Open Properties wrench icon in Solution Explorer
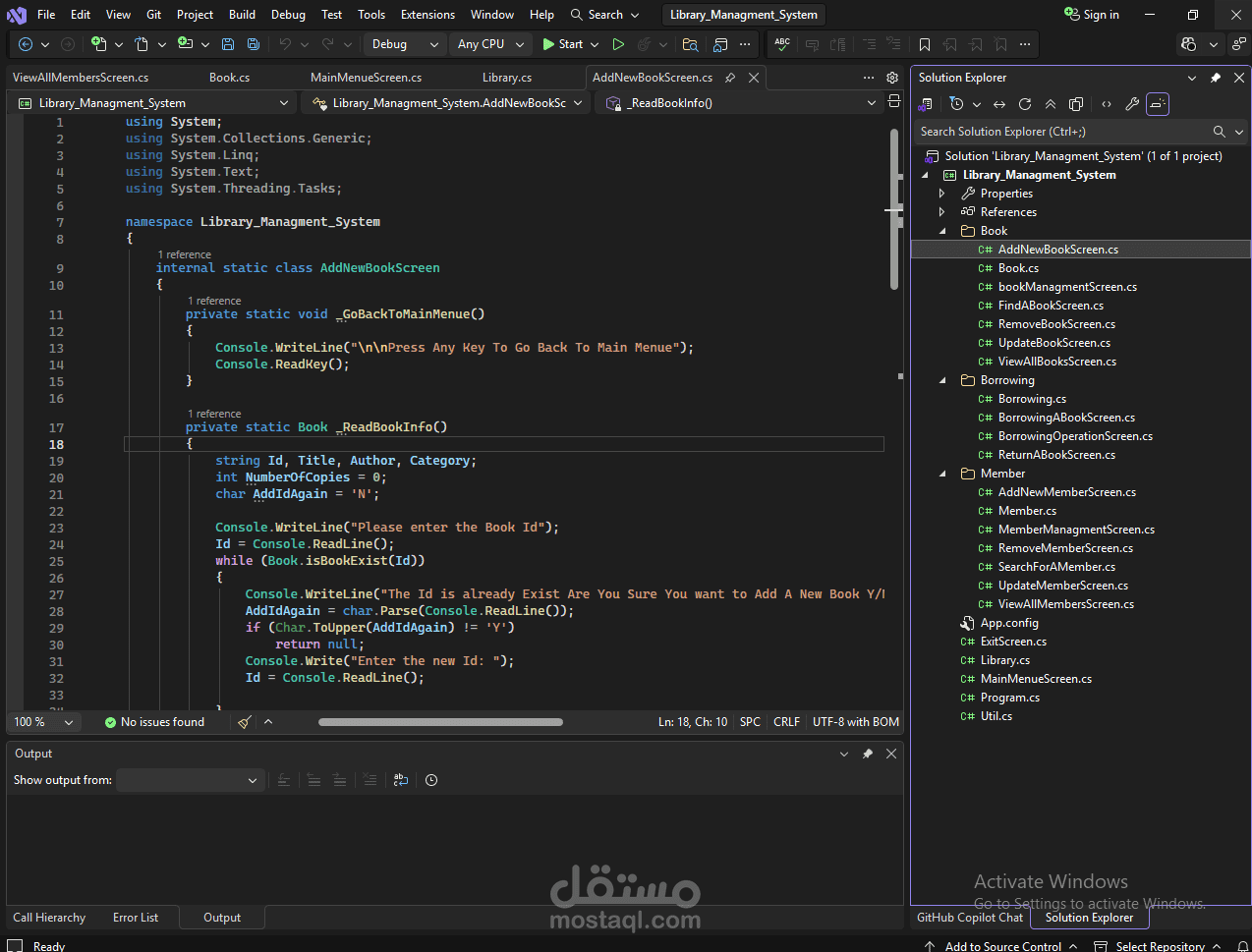The width and height of the screenshot is (1252, 952). click(x=1132, y=104)
